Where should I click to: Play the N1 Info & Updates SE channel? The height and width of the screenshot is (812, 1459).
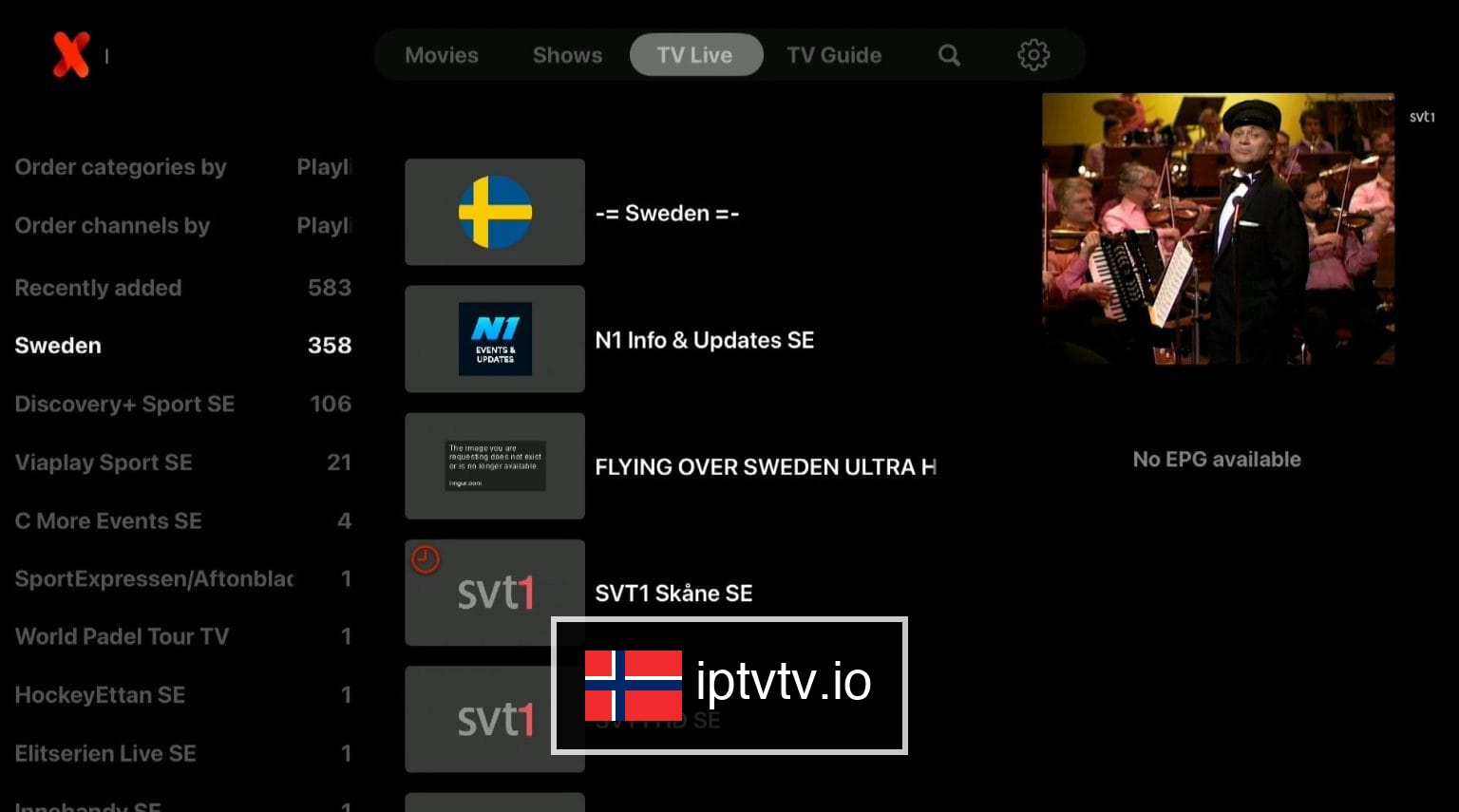704,340
